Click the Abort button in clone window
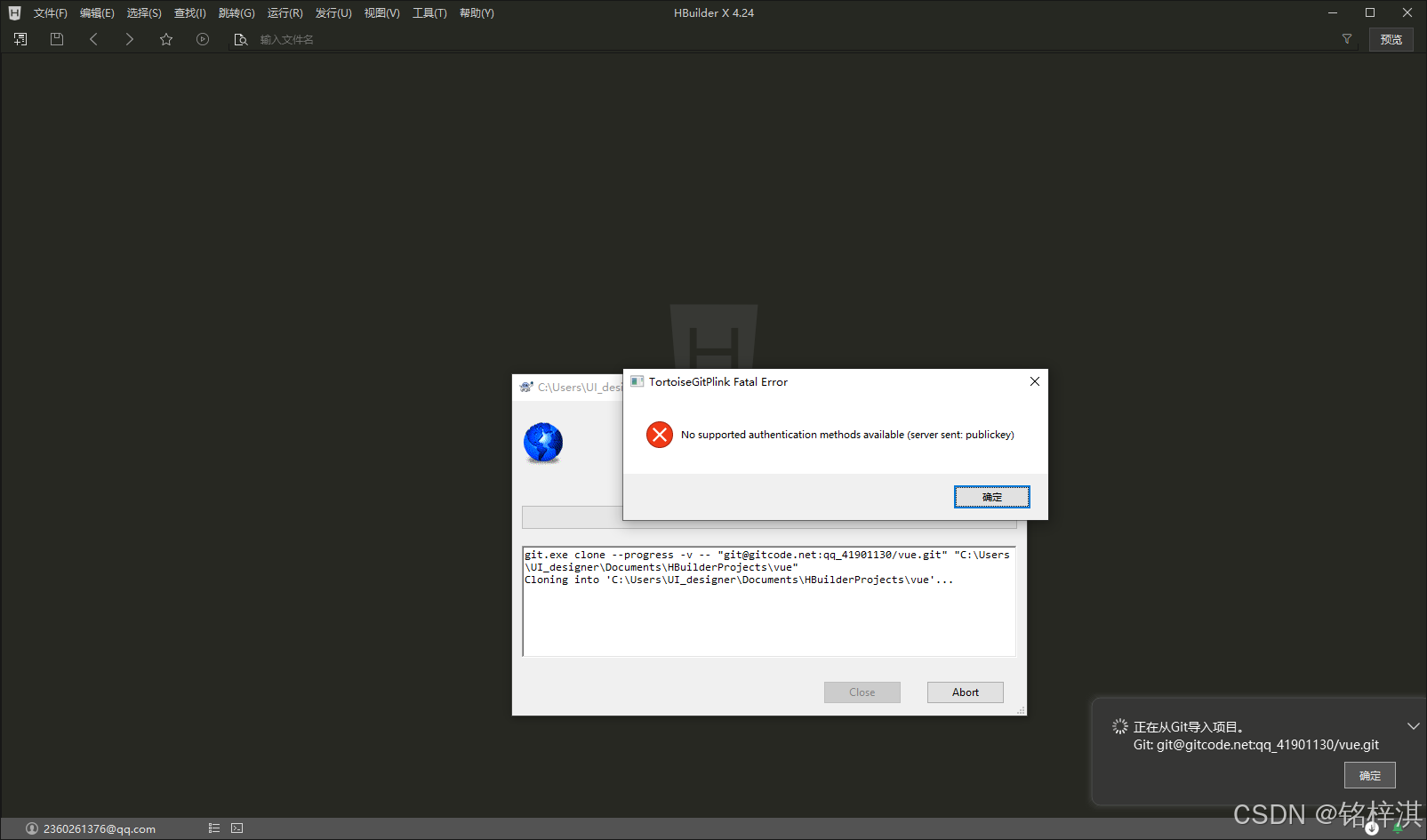 966,692
